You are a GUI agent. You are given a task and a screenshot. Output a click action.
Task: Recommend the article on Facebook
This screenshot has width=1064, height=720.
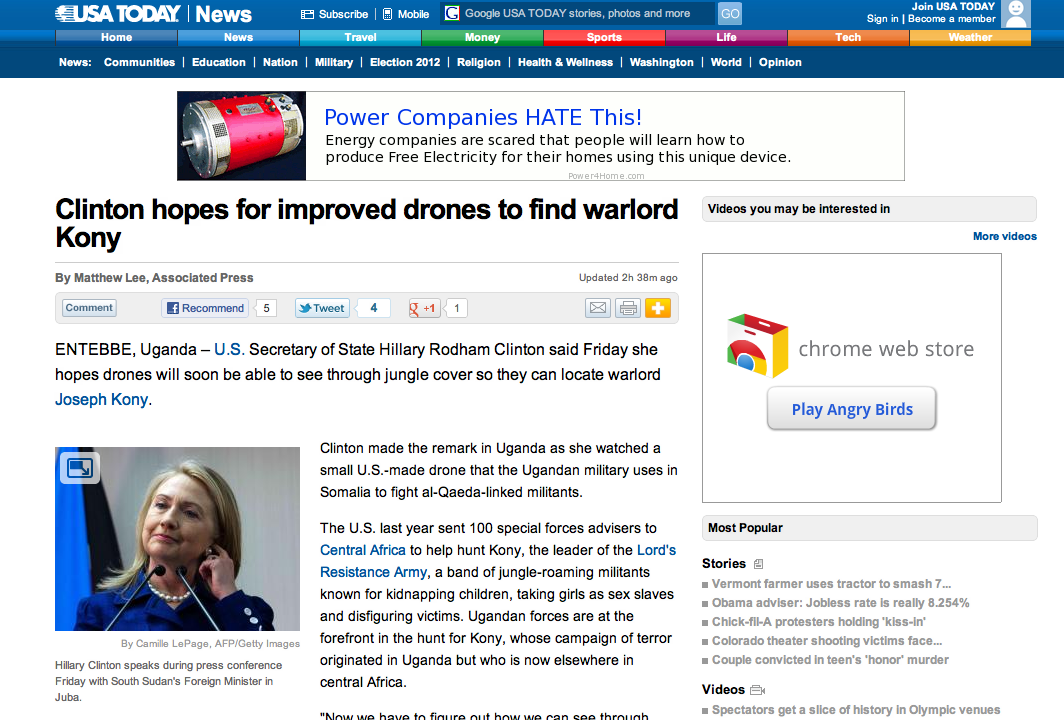[x=205, y=308]
